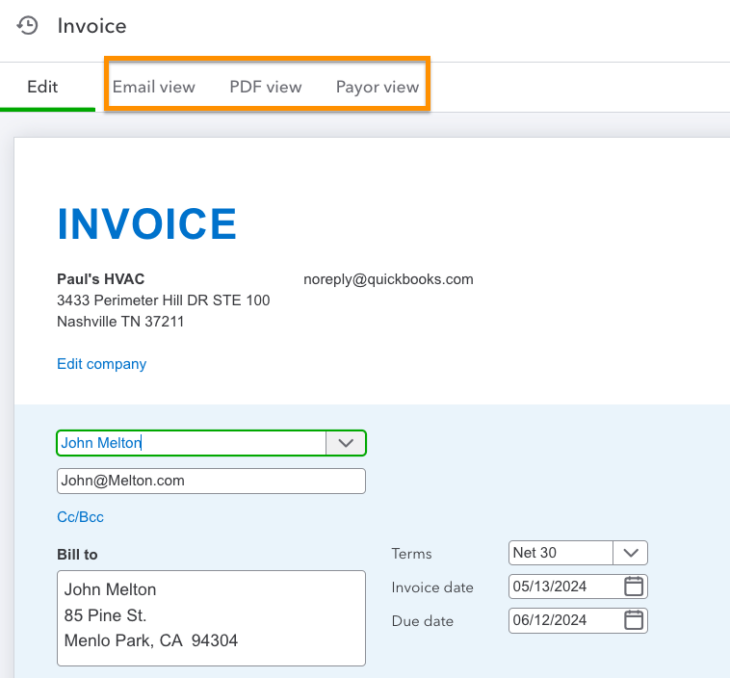The height and width of the screenshot is (678, 730).
Task: Click the Nashville TN 37211 text
Action: tap(120, 322)
